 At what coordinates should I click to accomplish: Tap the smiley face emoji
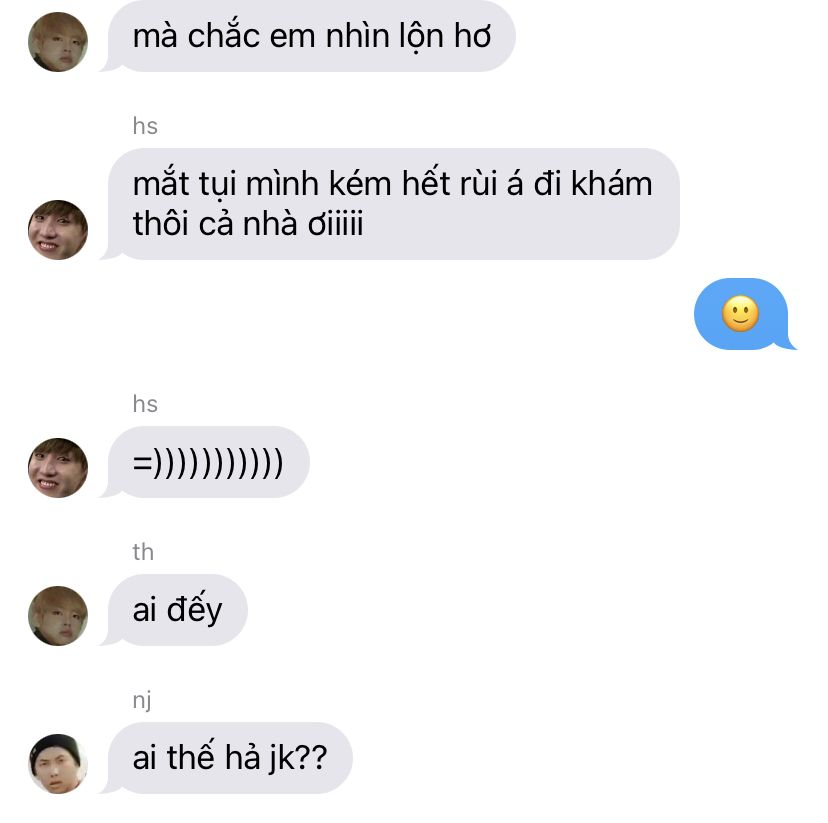click(x=740, y=314)
